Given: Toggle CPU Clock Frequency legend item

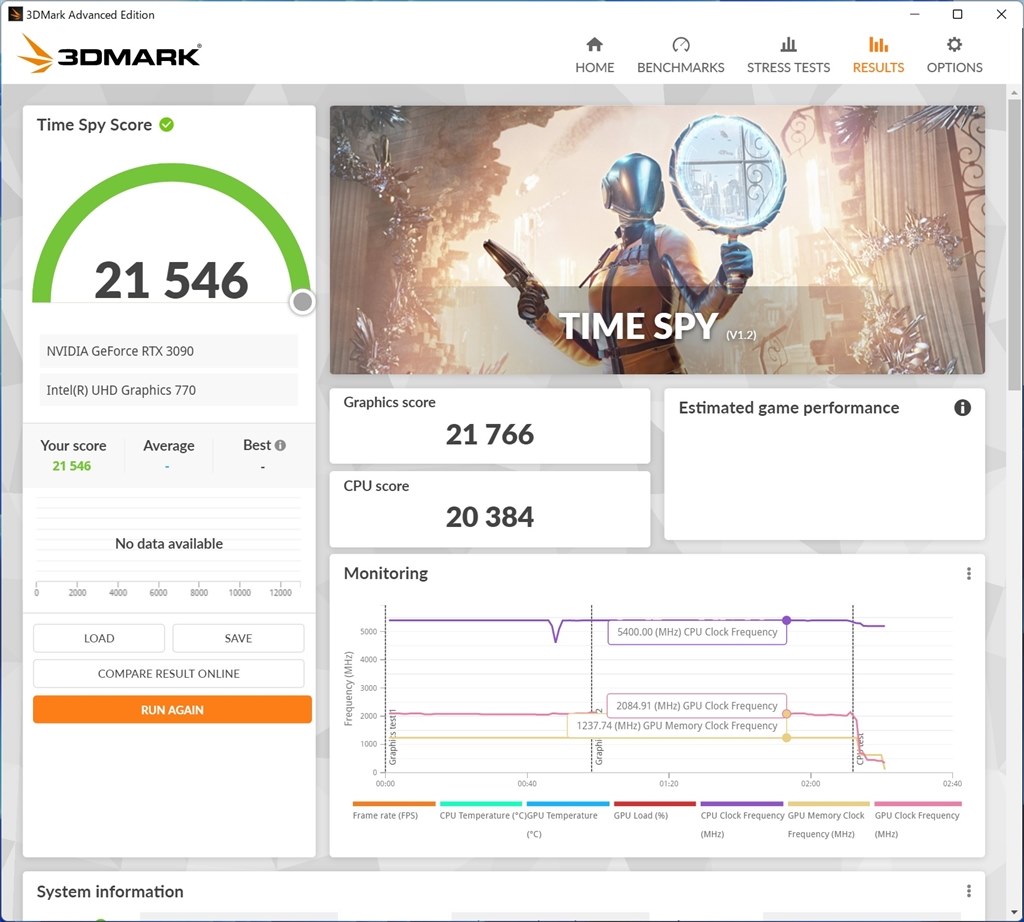Looking at the screenshot, I should [x=742, y=819].
